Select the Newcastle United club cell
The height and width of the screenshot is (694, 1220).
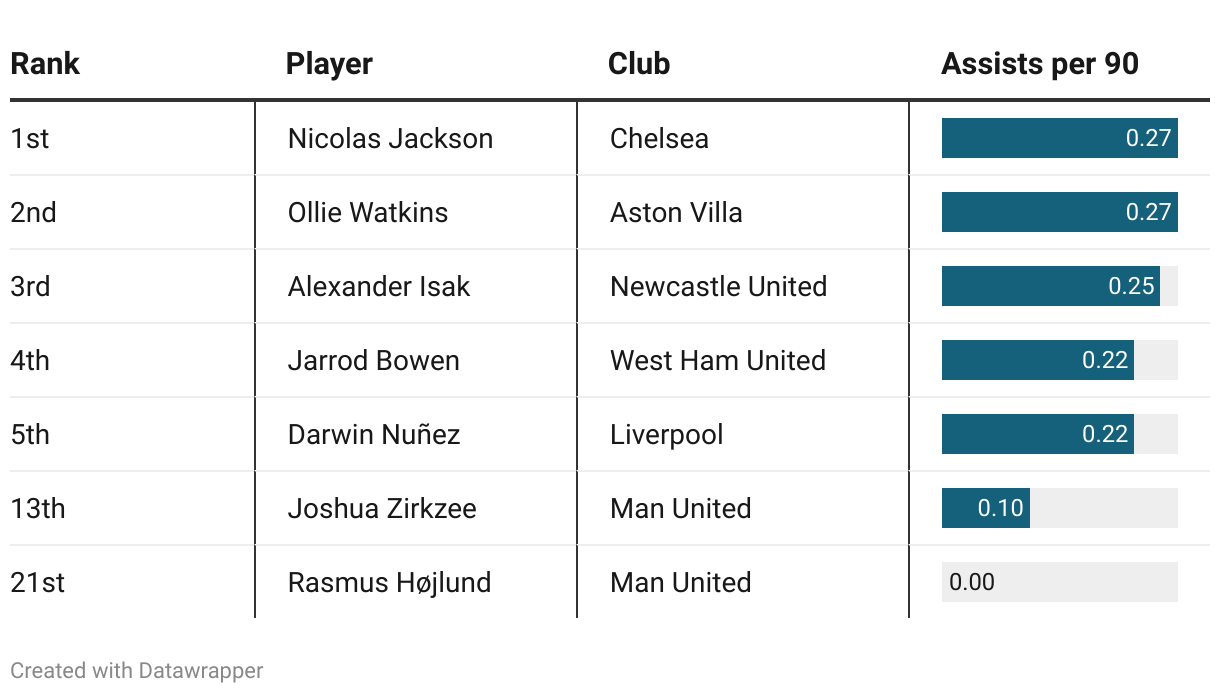718,286
